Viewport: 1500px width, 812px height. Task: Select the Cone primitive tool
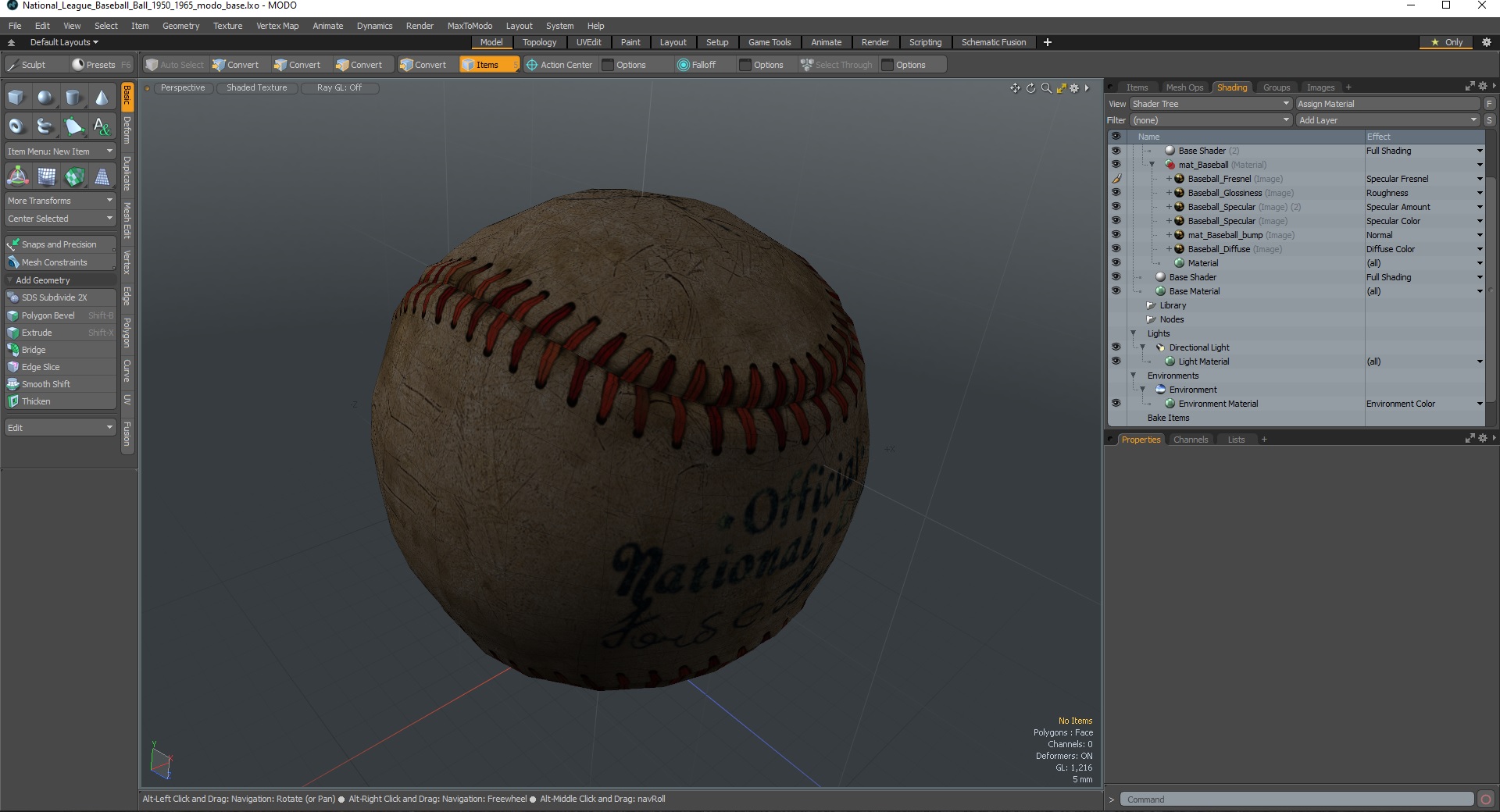pos(102,98)
